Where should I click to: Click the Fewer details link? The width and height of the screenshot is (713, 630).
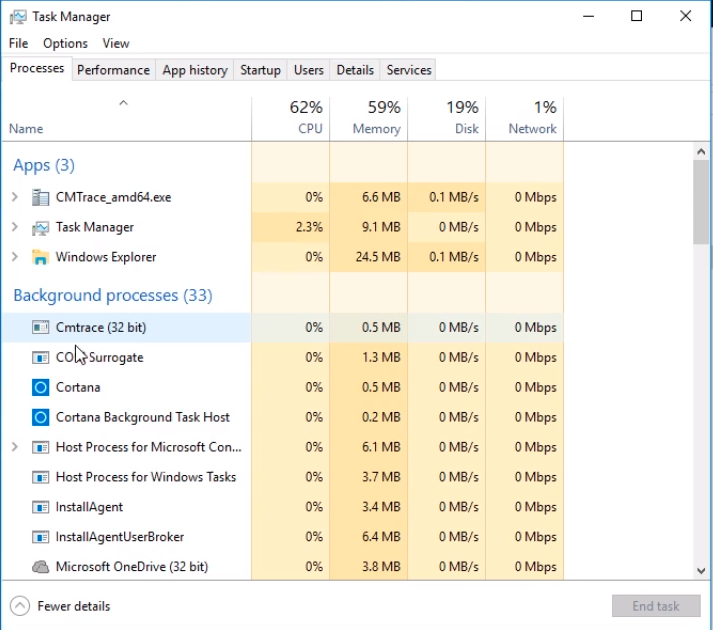[74, 606]
